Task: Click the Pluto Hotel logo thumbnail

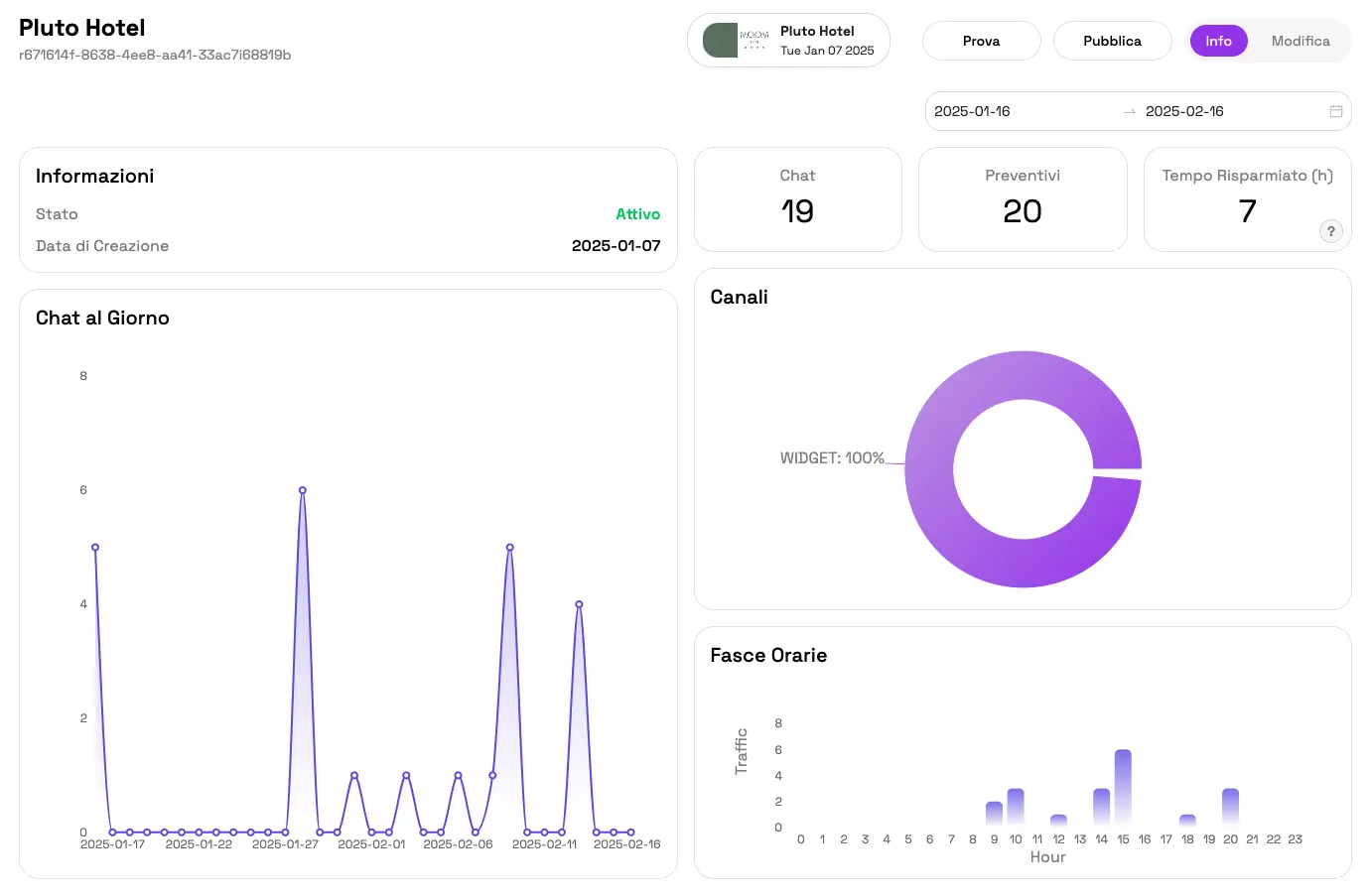Action: (736, 41)
